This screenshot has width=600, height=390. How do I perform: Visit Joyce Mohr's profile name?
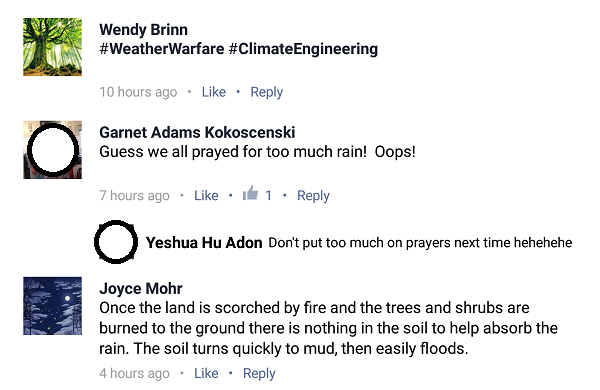coord(140,289)
